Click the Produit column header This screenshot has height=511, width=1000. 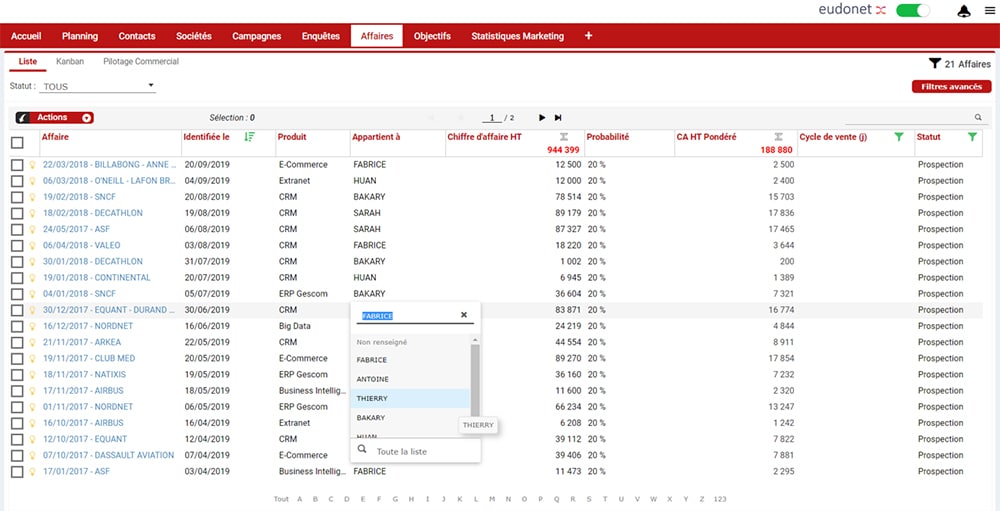click(292, 137)
